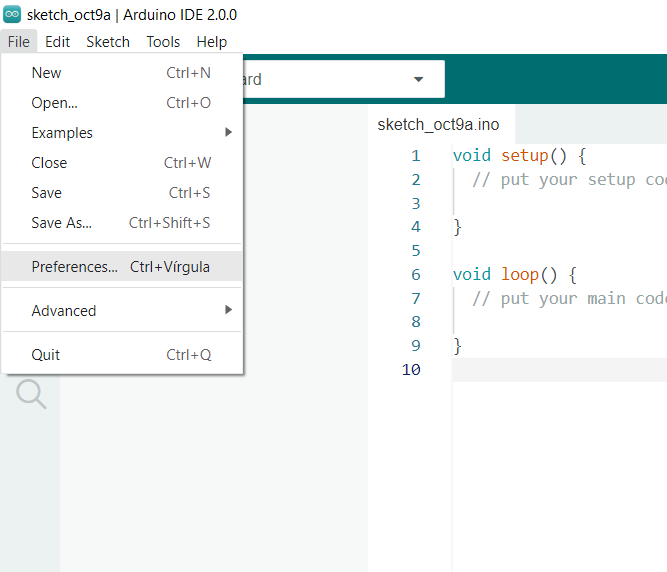Choose Open... from the File menu
The image size is (667, 572).
(x=122, y=103)
